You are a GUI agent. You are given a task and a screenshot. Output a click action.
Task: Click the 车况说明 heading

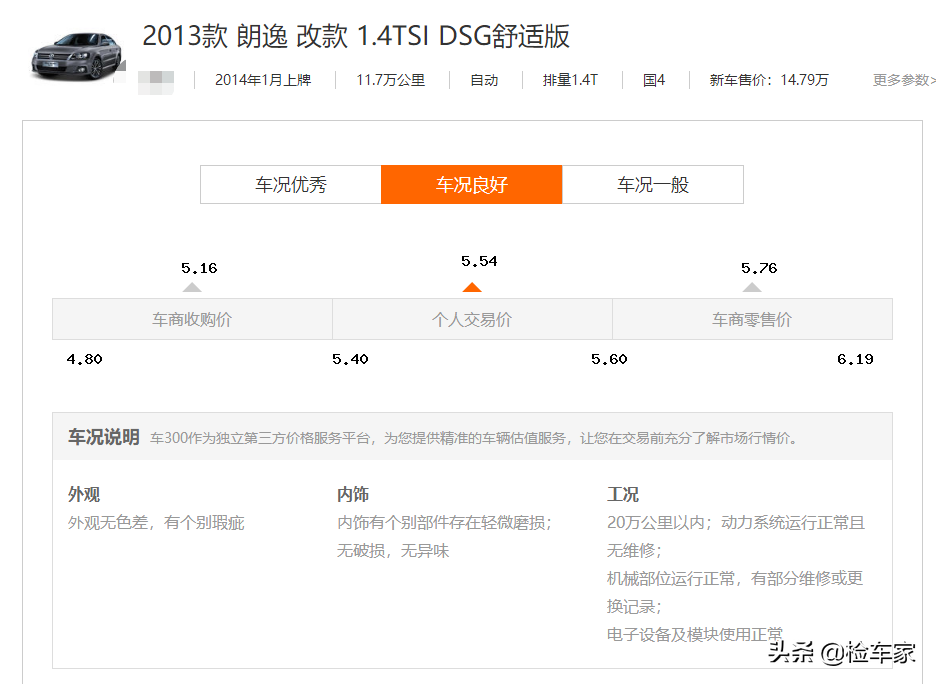pyautogui.click(x=103, y=437)
